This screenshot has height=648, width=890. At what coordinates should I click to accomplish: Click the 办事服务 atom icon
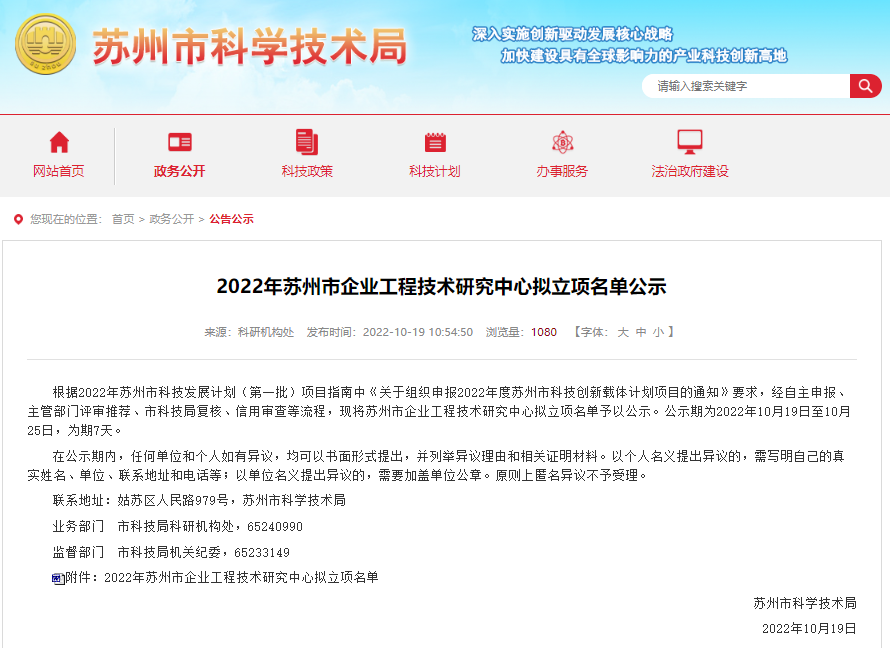pyautogui.click(x=562, y=142)
